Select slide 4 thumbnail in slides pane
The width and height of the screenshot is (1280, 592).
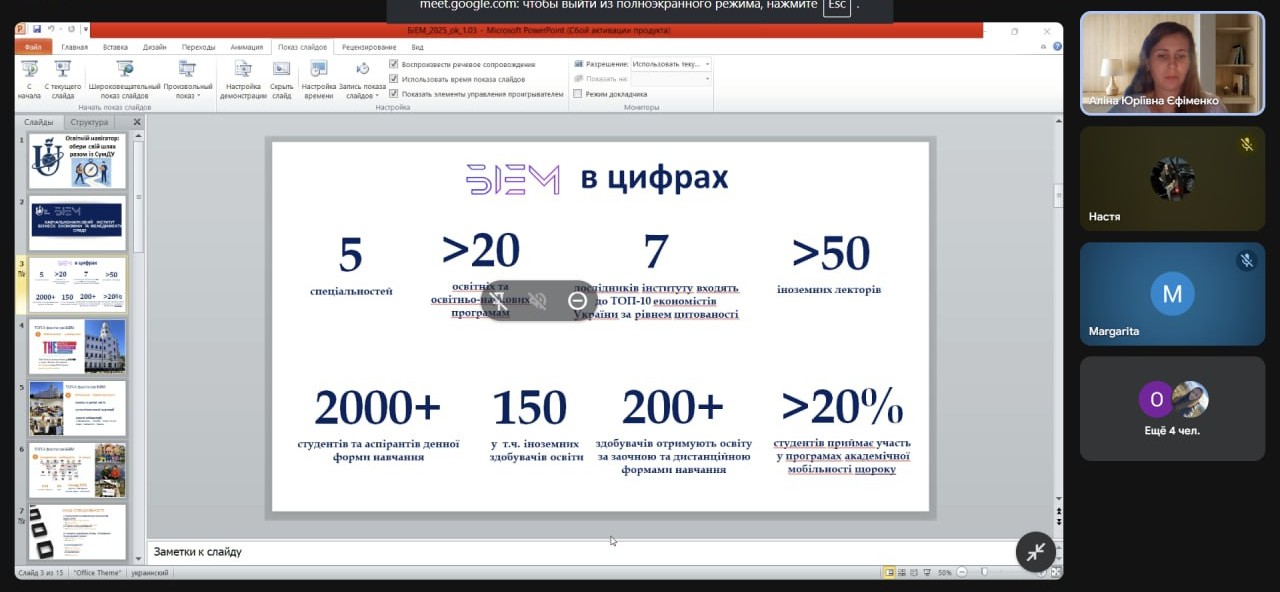coord(77,346)
